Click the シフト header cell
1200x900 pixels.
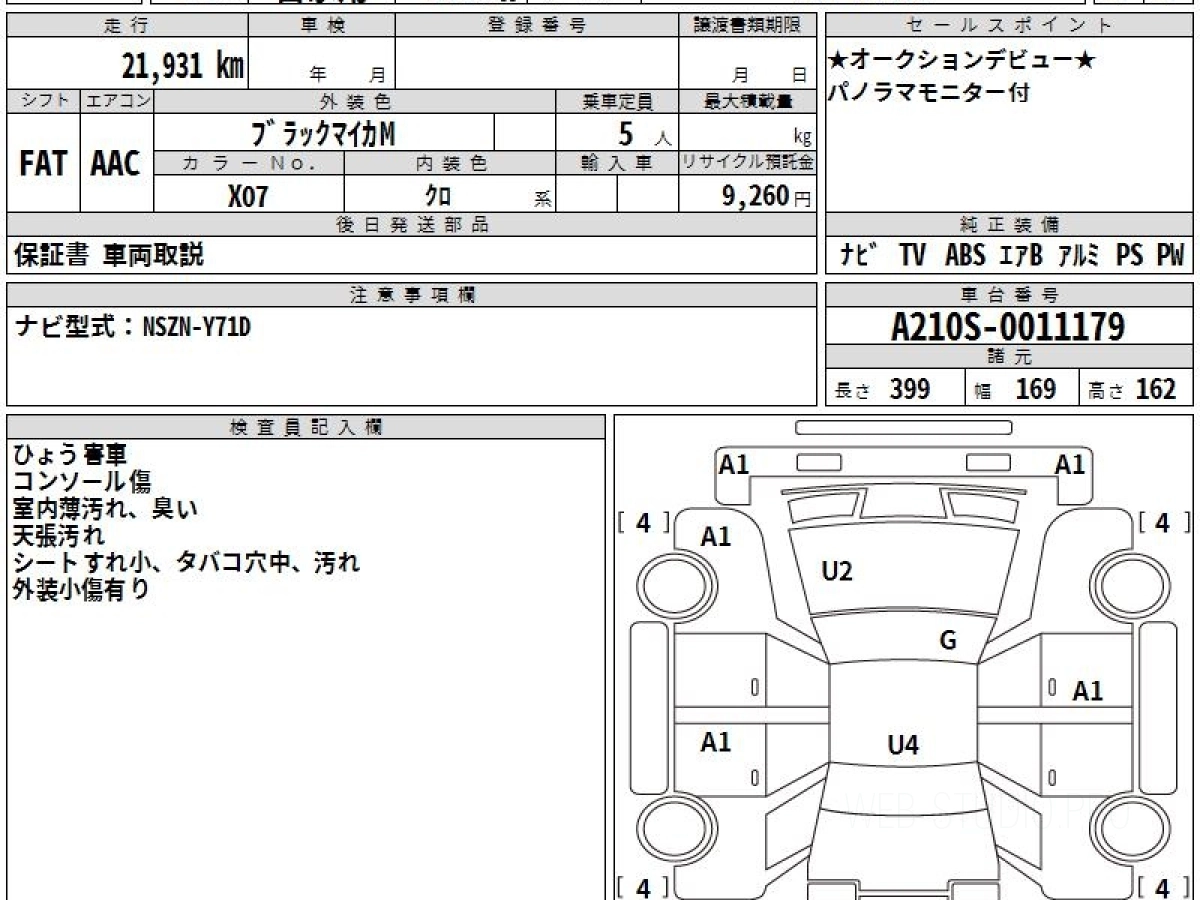(x=43, y=101)
